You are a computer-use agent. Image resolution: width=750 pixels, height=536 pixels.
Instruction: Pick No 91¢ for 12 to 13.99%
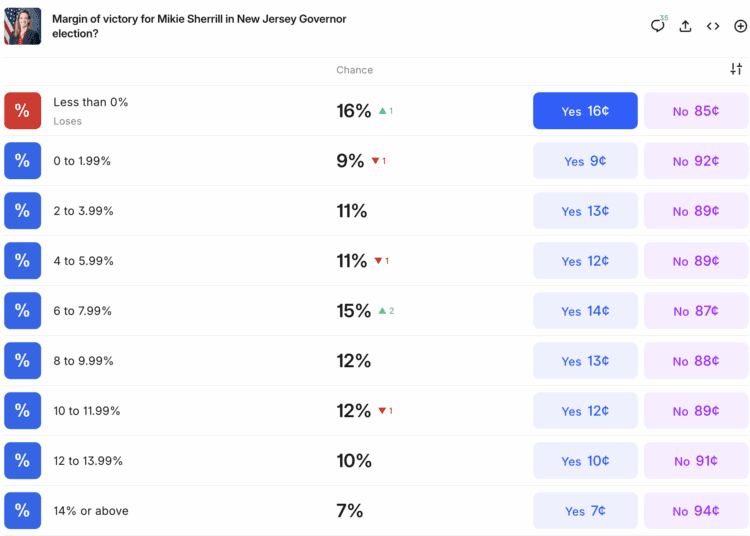695,461
